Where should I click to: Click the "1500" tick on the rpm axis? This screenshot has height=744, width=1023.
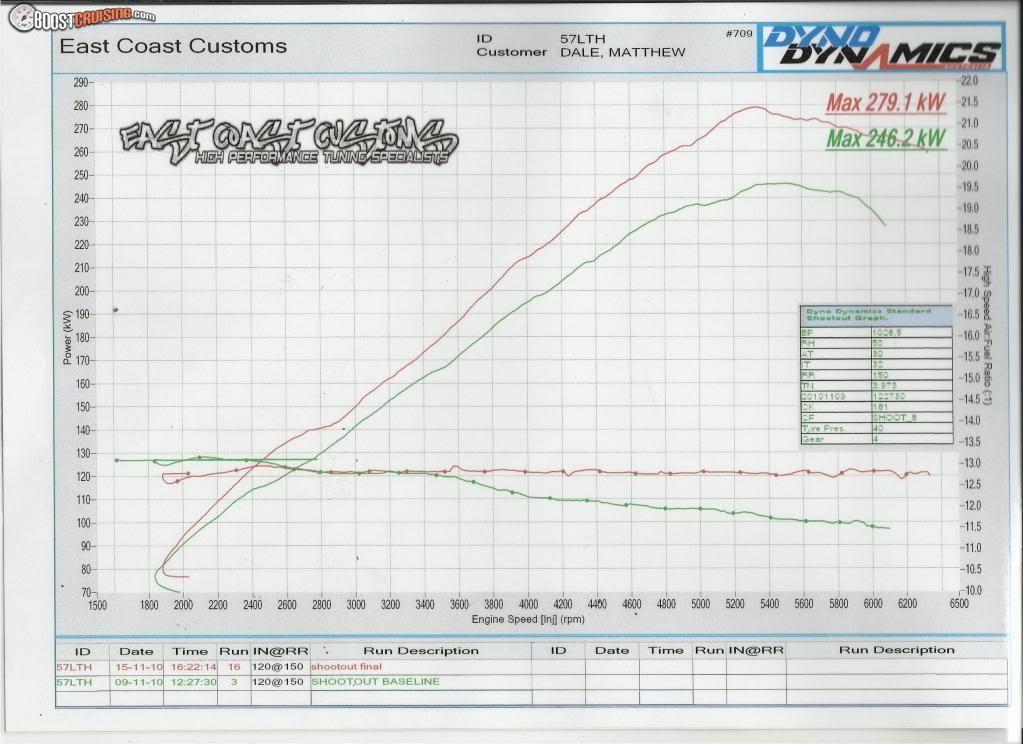(x=97, y=605)
